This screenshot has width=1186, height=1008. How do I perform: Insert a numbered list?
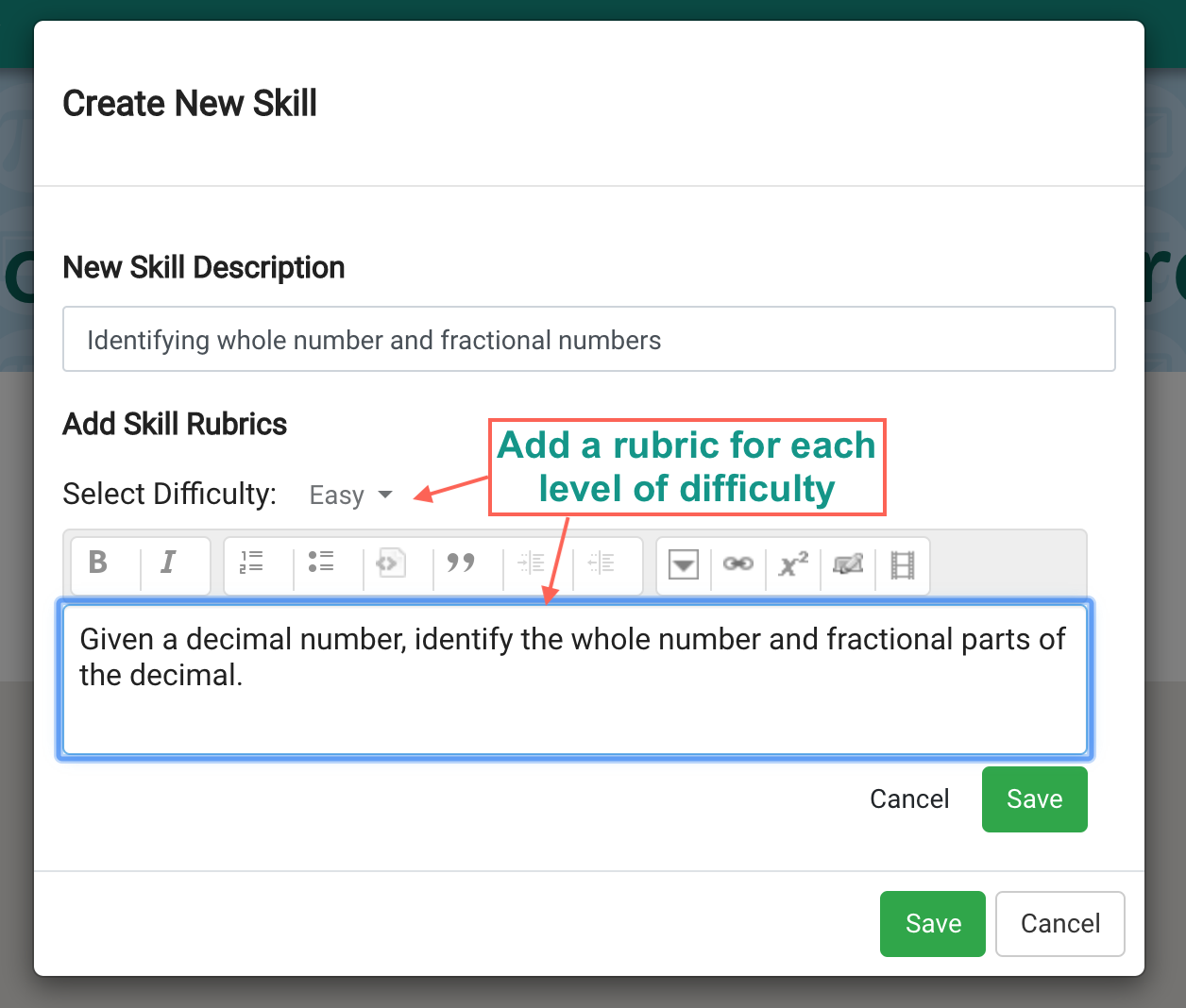tap(251, 563)
